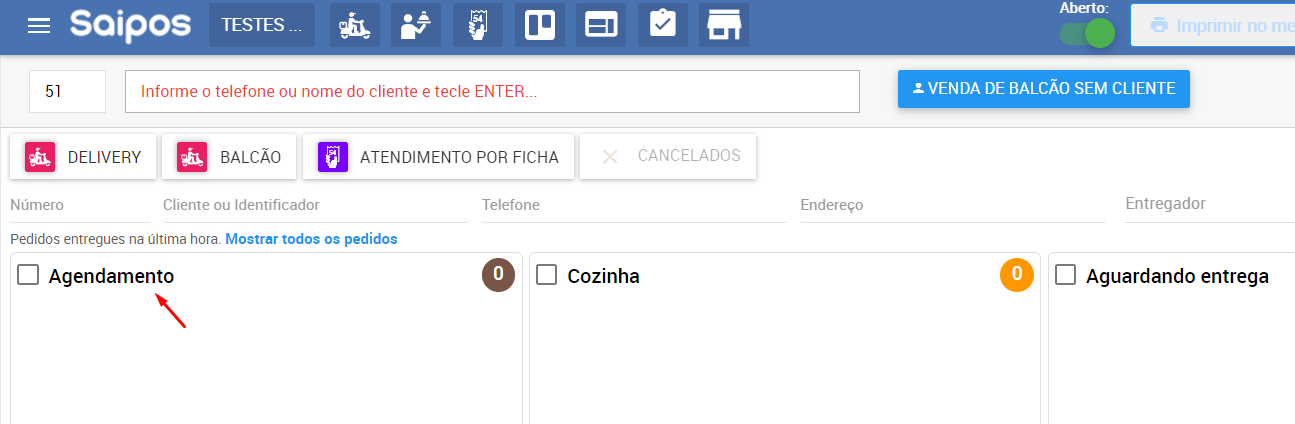1295x424 pixels.
Task: Click the customer phone or name search field
Action: (x=492, y=91)
